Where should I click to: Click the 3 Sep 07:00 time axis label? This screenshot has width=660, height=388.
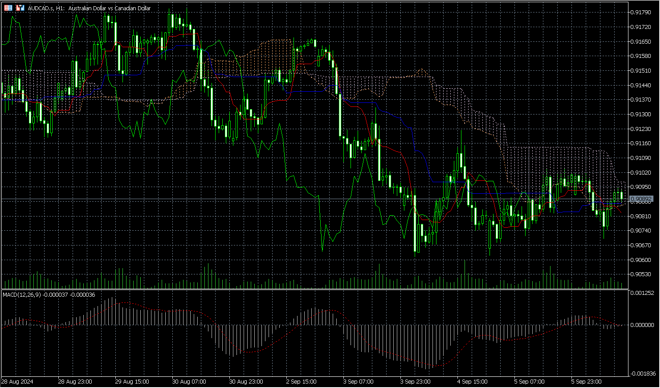tap(359, 382)
